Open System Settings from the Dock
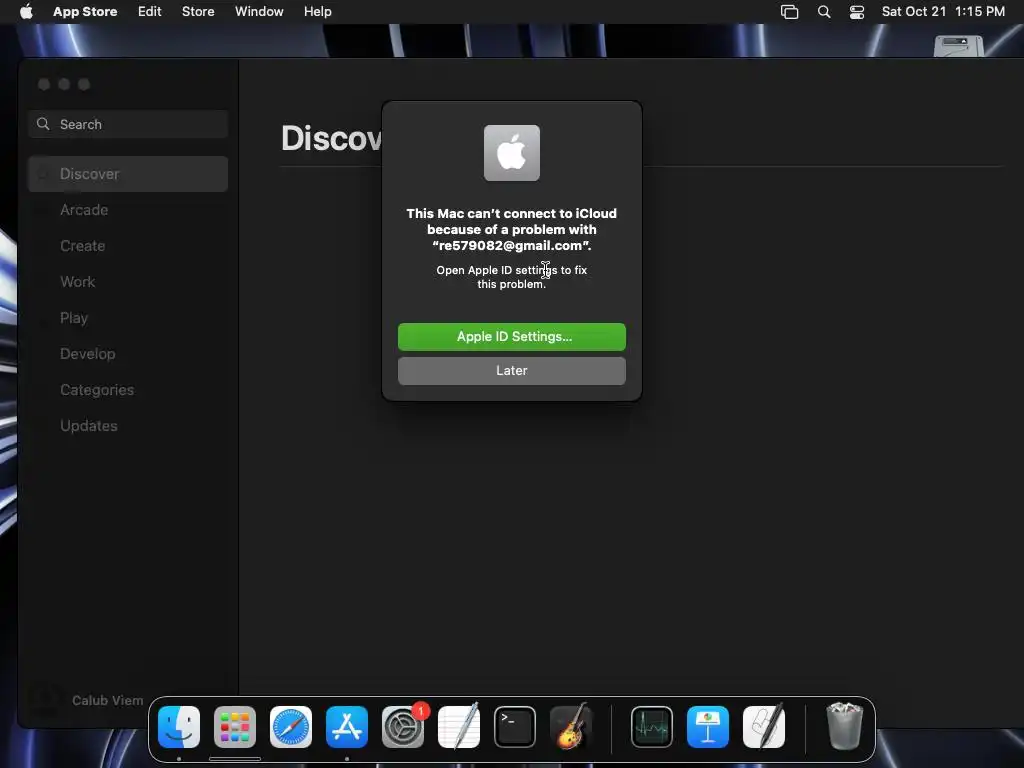The image size is (1024, 768). coord(403,727)
